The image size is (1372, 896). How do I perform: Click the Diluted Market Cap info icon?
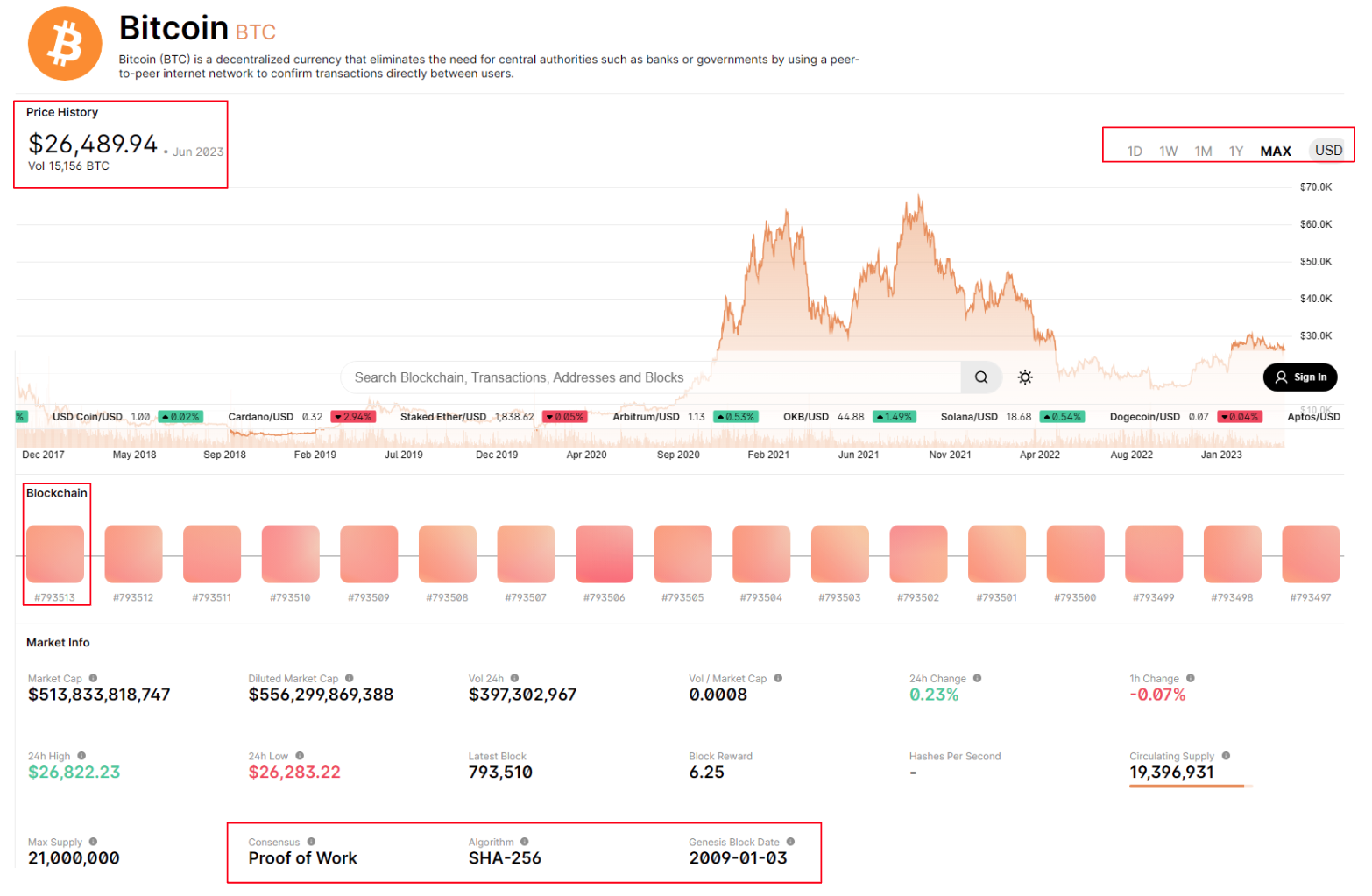pos(350,678)
